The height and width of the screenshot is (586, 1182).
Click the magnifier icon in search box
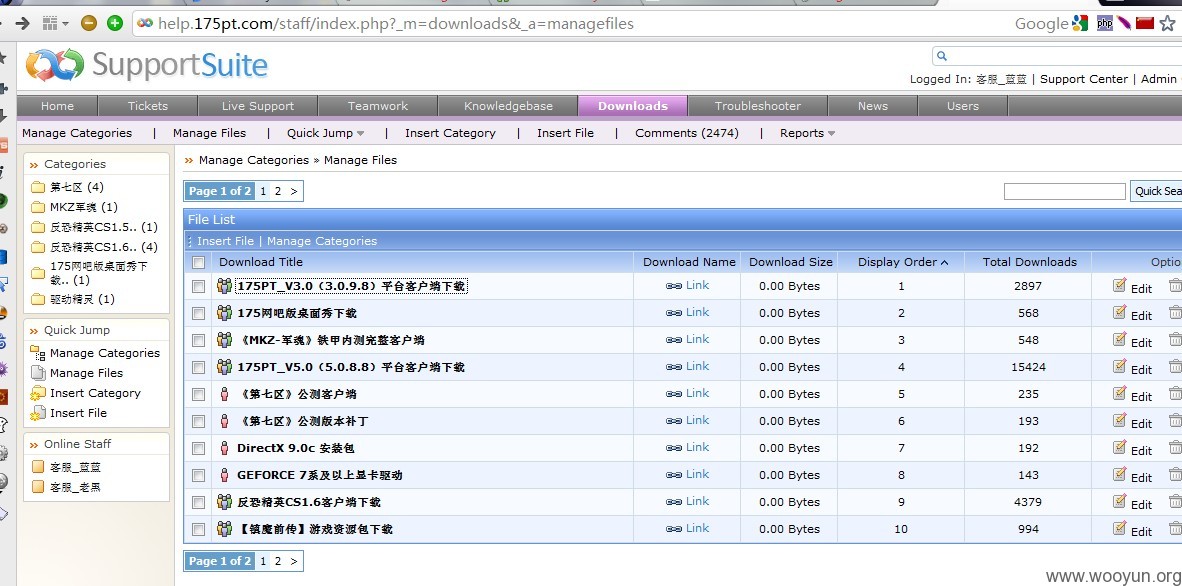(942, 56)
